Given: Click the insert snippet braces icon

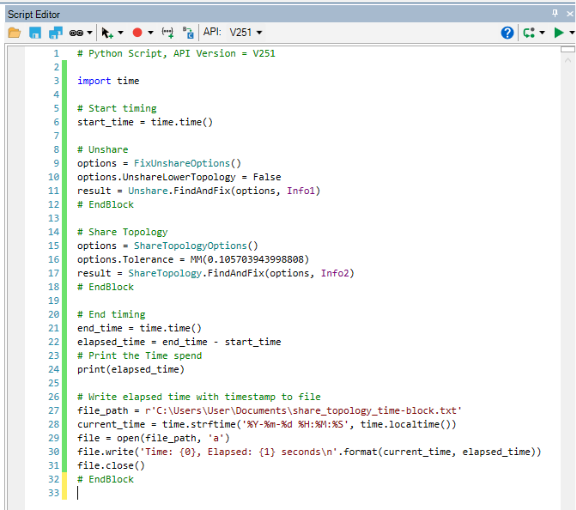Looking at the screenshot, I should pos(168,33).
